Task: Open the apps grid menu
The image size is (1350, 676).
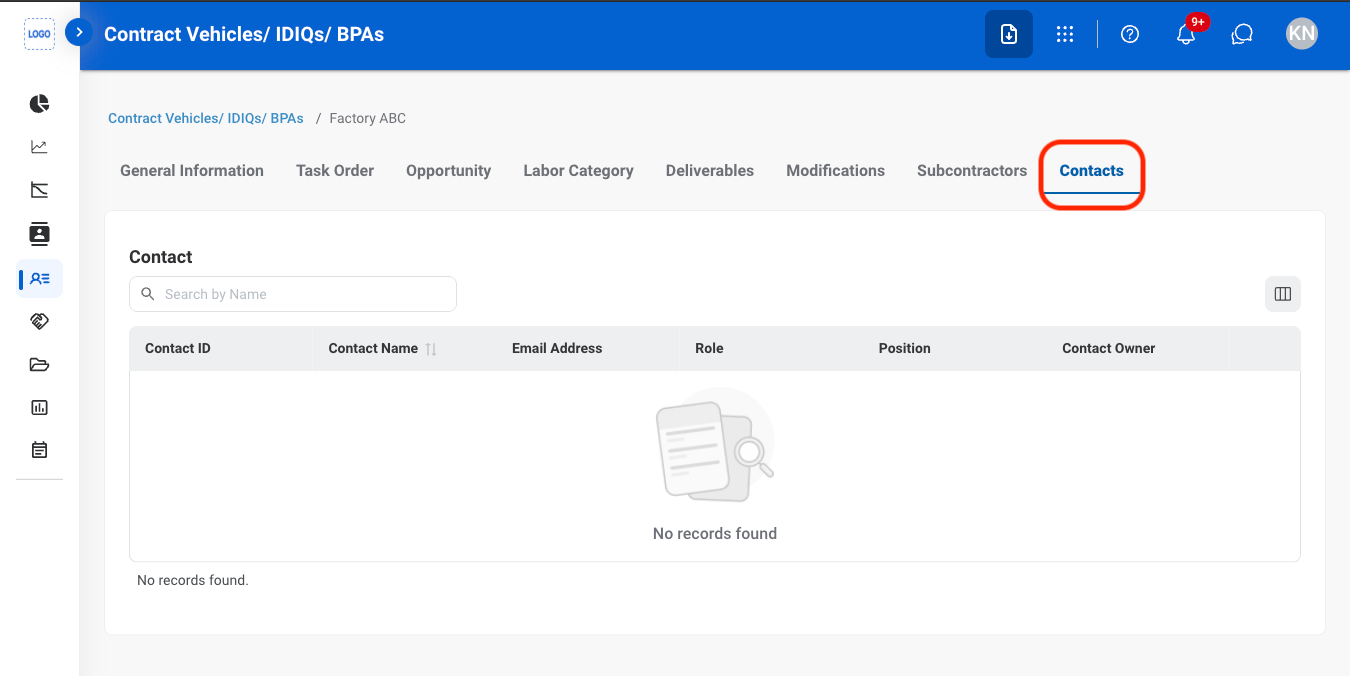Action: click(x=1065, y=34)
